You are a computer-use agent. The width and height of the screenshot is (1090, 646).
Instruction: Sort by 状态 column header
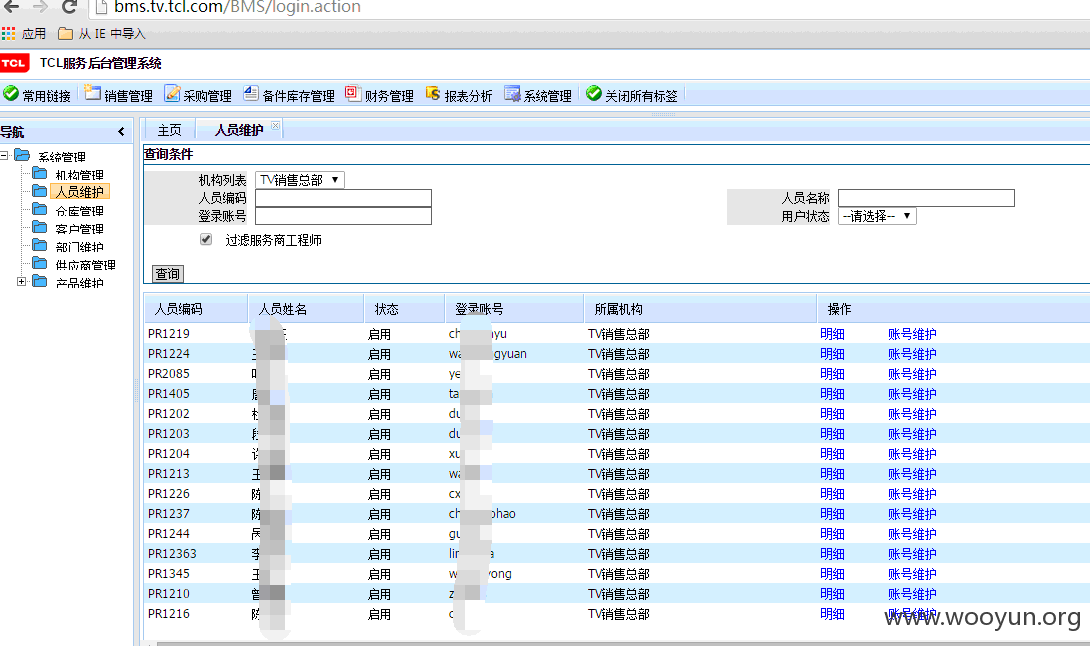click(x=404, y=309)
